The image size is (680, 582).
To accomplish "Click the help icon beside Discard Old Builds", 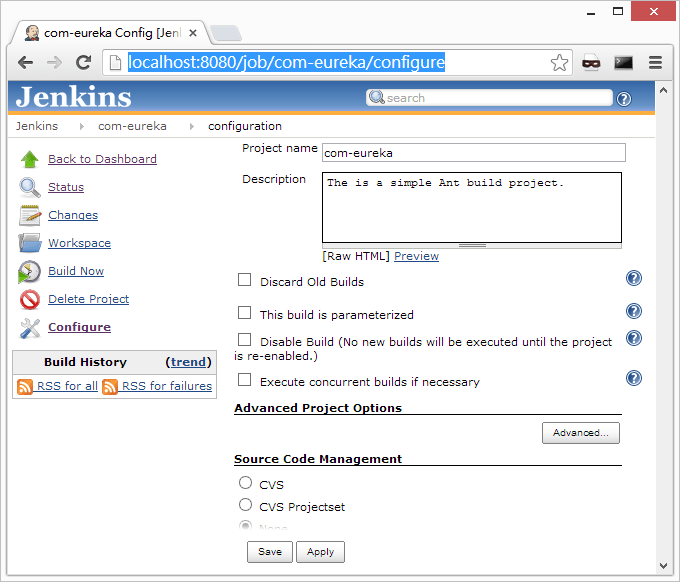I will (633, 279).
